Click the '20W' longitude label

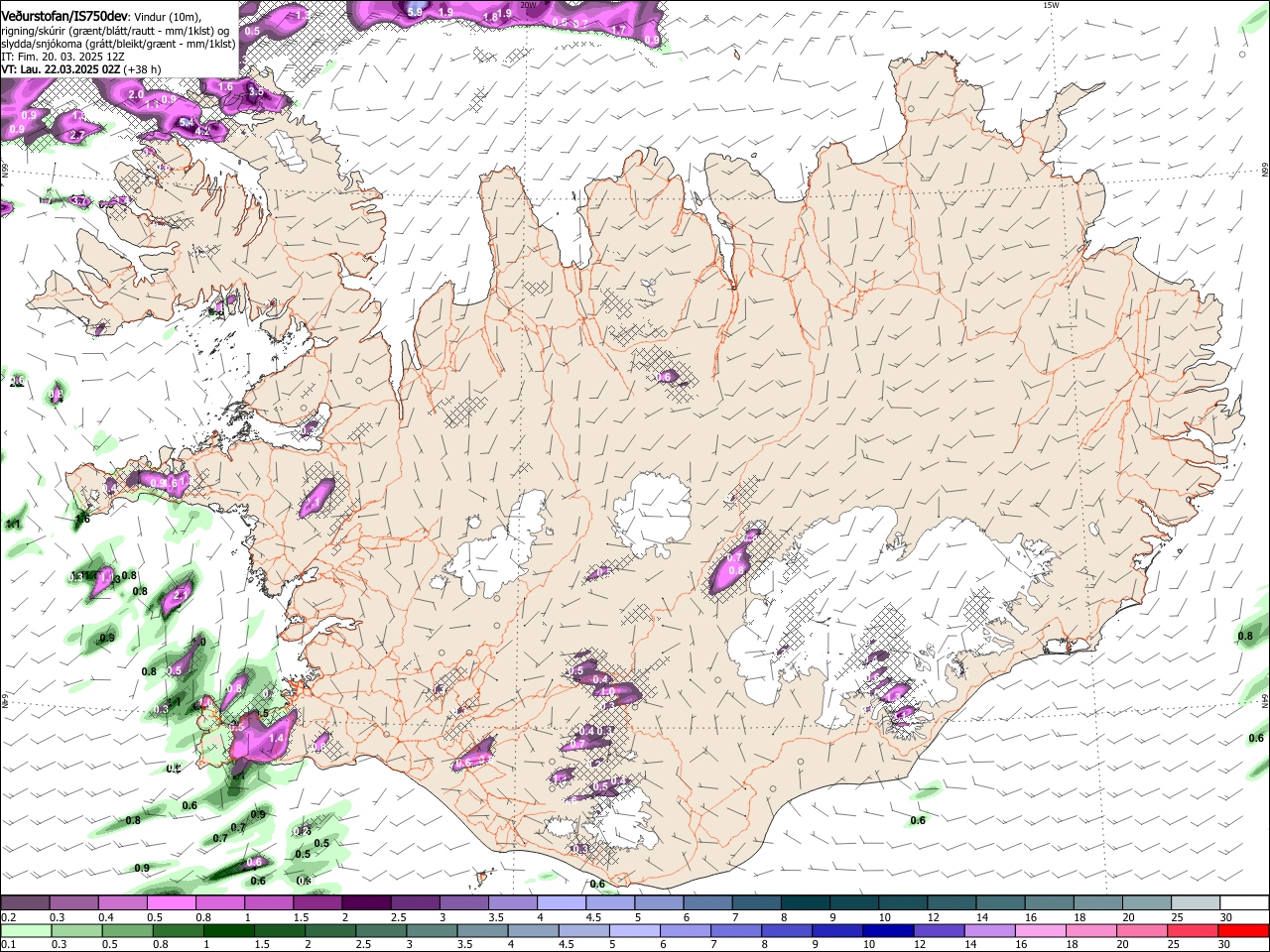click(529, 5)
